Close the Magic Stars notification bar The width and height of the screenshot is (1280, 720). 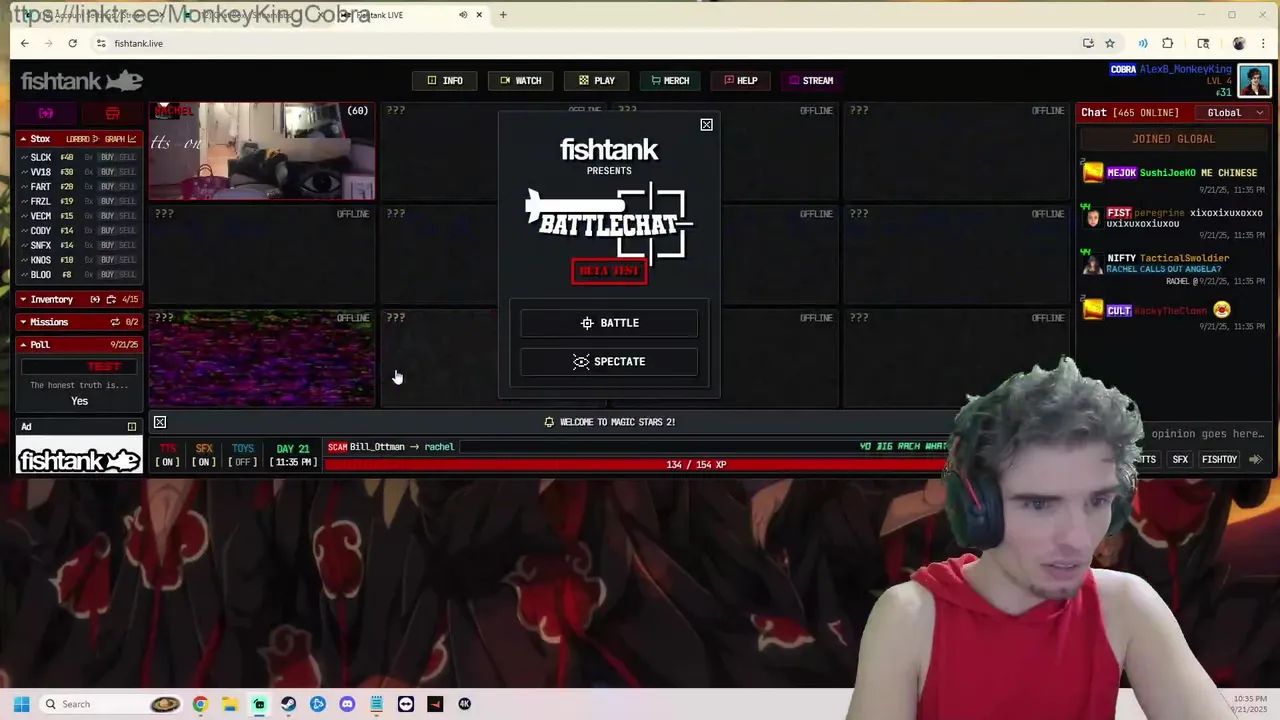(160, 423)
